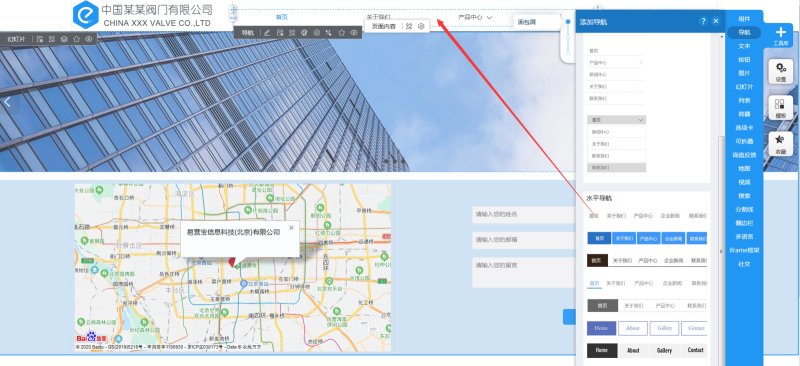Choose the blue button horizontal navigation style

(x=647, y=238)
